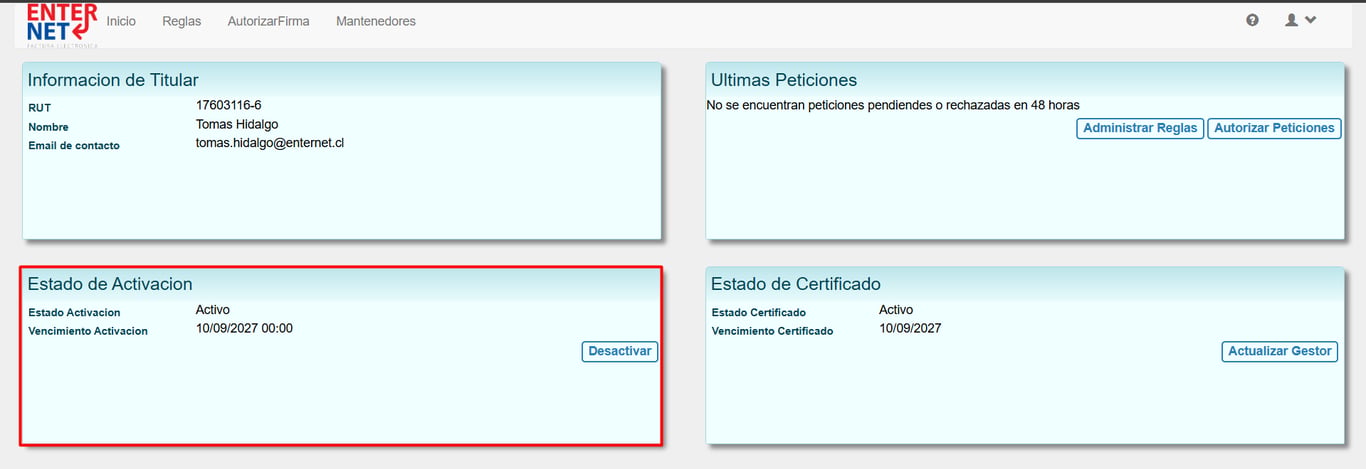Click the Desactivar button
Image resolution: width=1366 pixels, height=469 pixels.
(x=620, y=351)
